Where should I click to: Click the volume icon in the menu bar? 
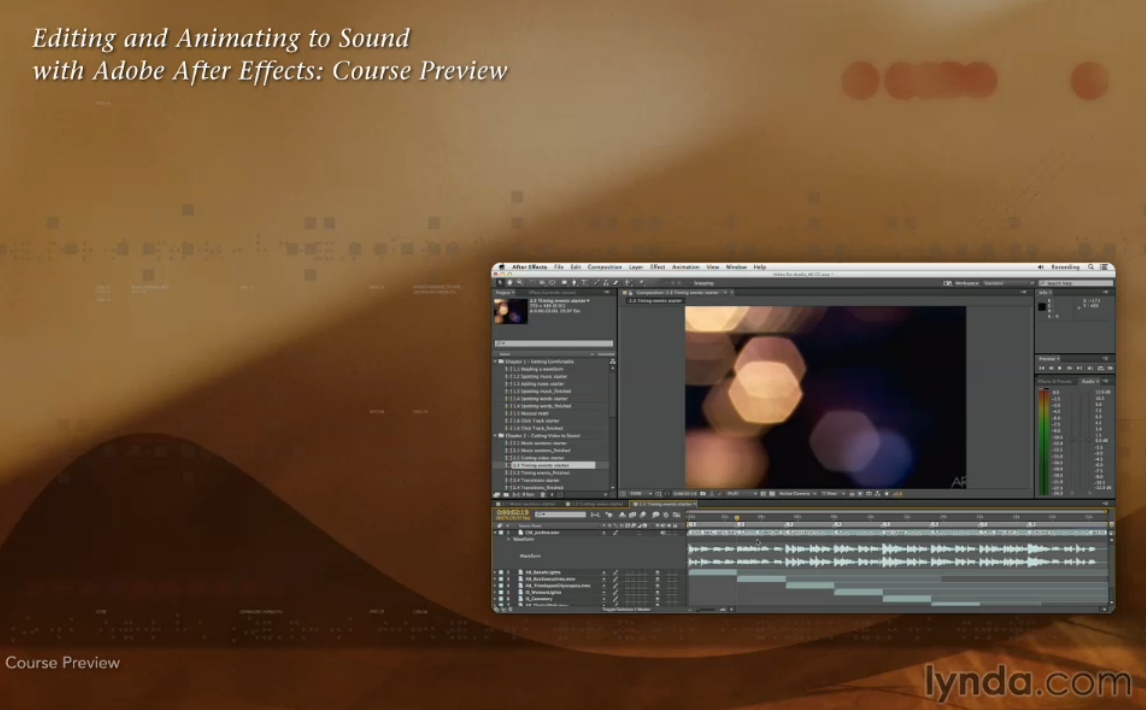(1041, 267)
